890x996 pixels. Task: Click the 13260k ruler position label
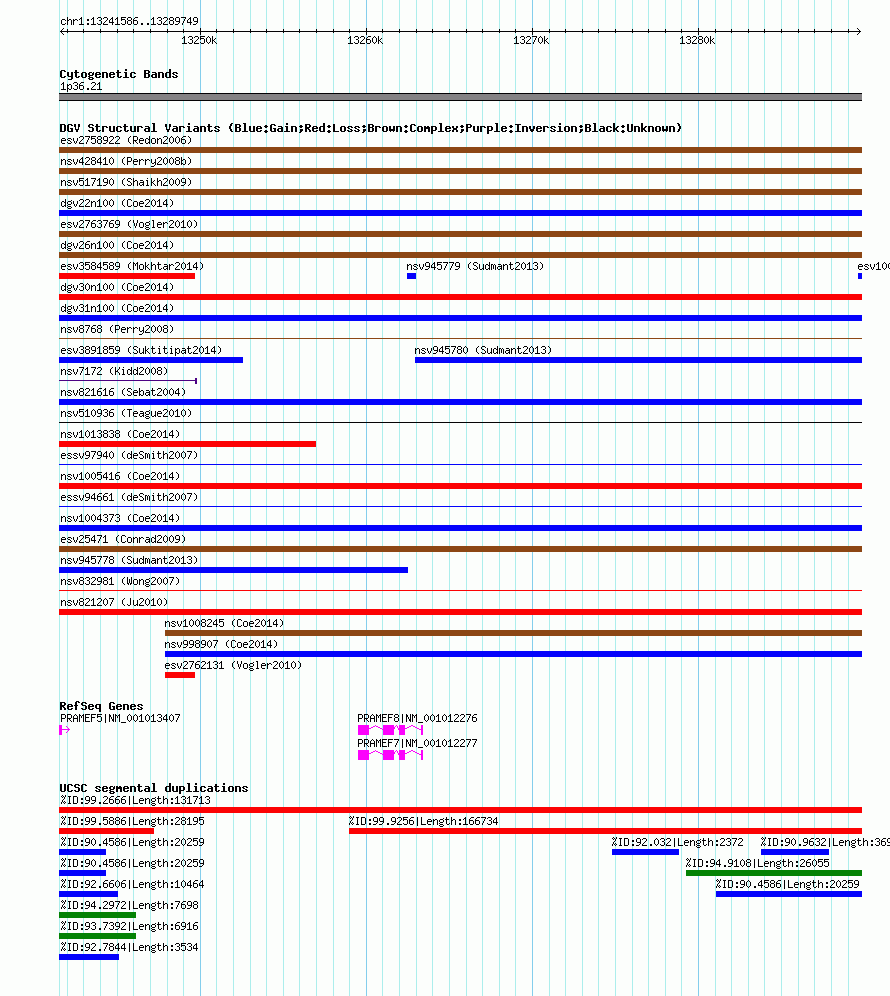coord(365,40)
